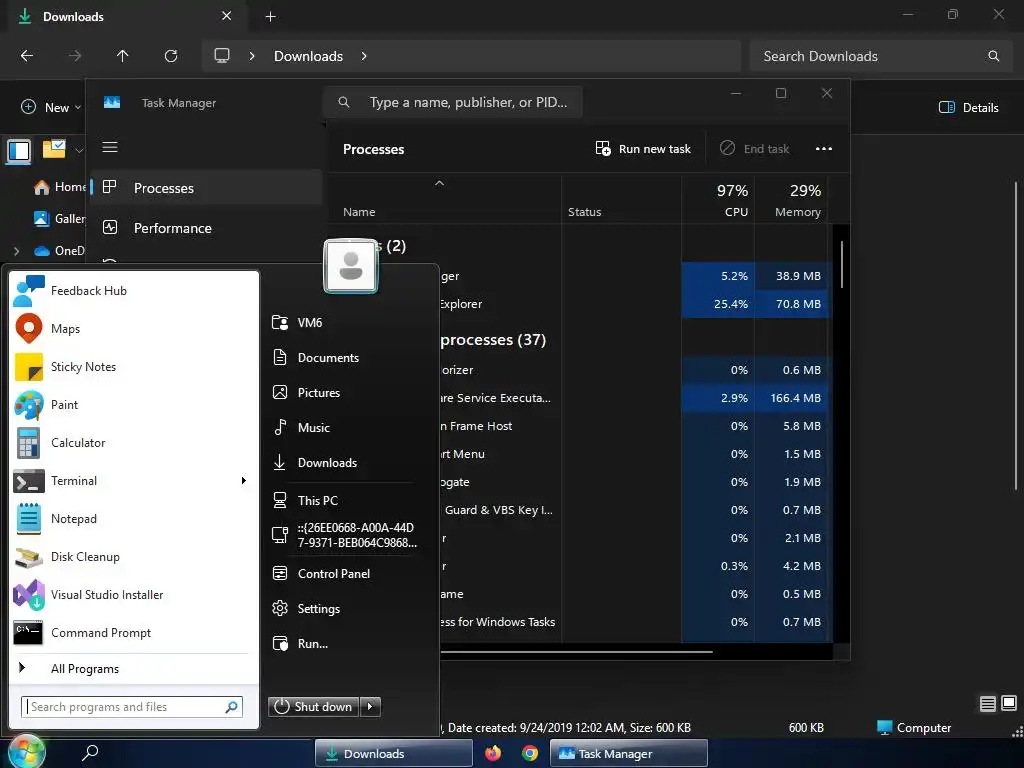Image resolution: width=1024 pixels, height=768 pixels.
Task: Sort processes by Status column
Action: pos(584,212)
